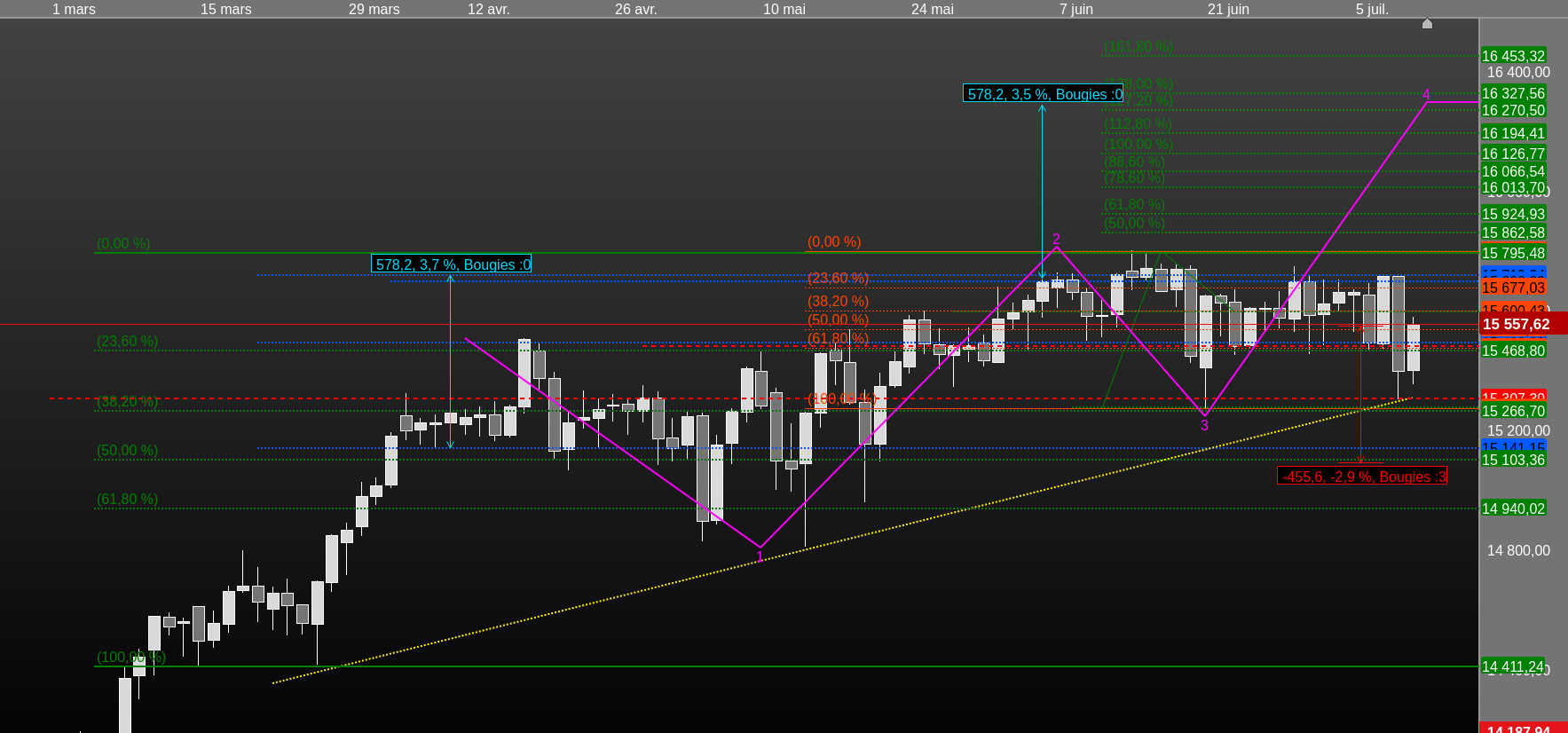Select the orange 15 677,03 price label

(x=1514, y=288)
